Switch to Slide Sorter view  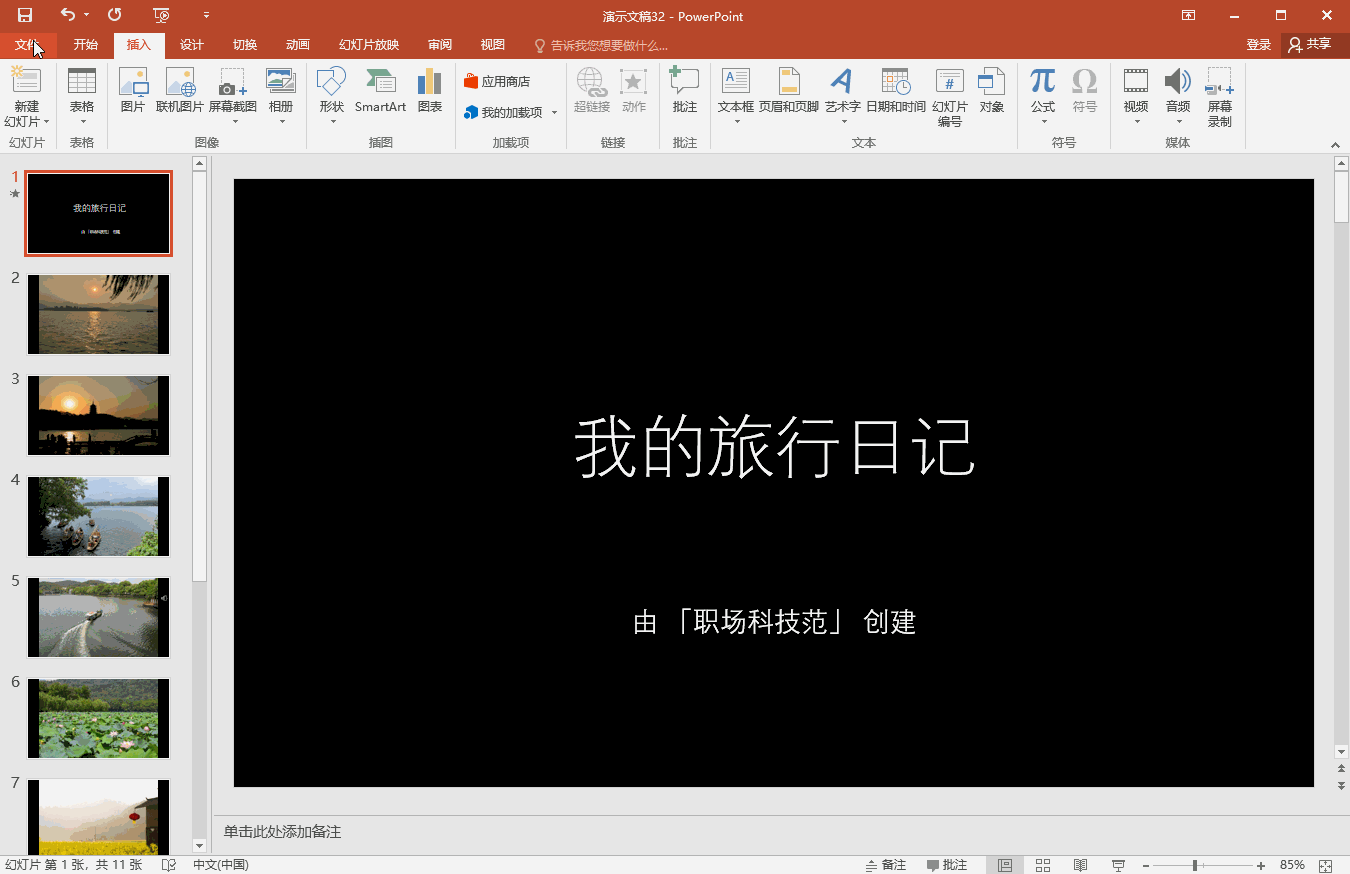pyautogui.click(x=1043, y=865)
